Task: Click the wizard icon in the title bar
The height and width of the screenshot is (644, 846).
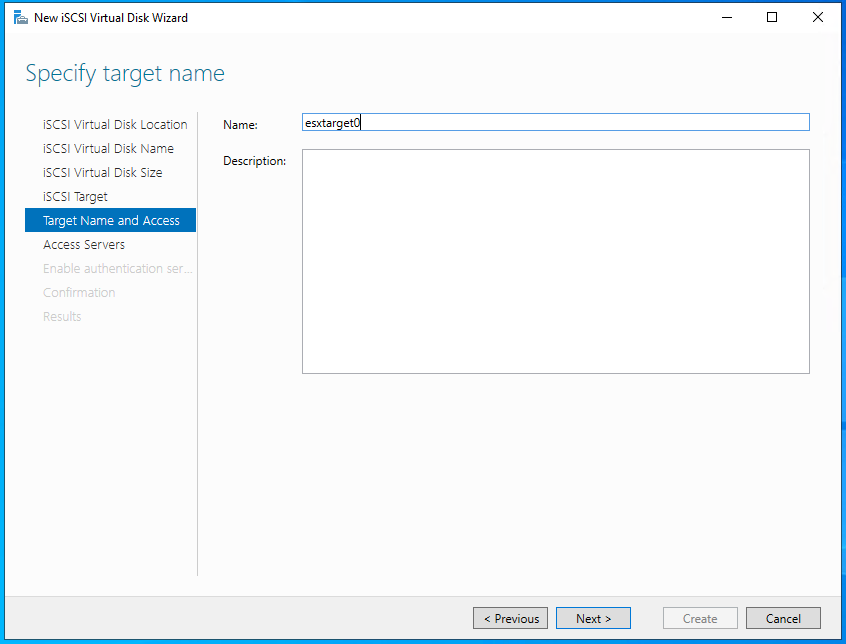Action: [20, 17]
